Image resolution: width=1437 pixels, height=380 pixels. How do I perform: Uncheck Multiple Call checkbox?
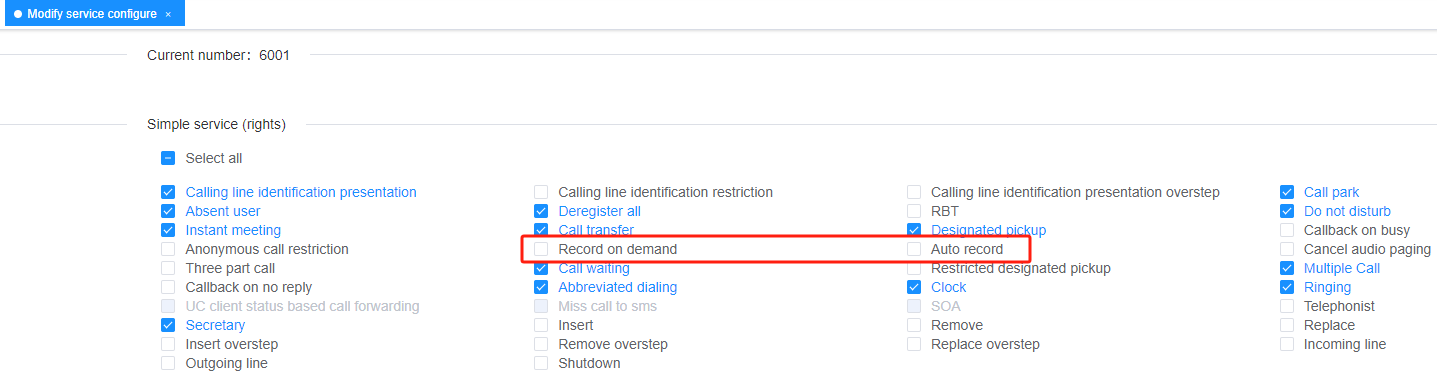point(1287,268)
